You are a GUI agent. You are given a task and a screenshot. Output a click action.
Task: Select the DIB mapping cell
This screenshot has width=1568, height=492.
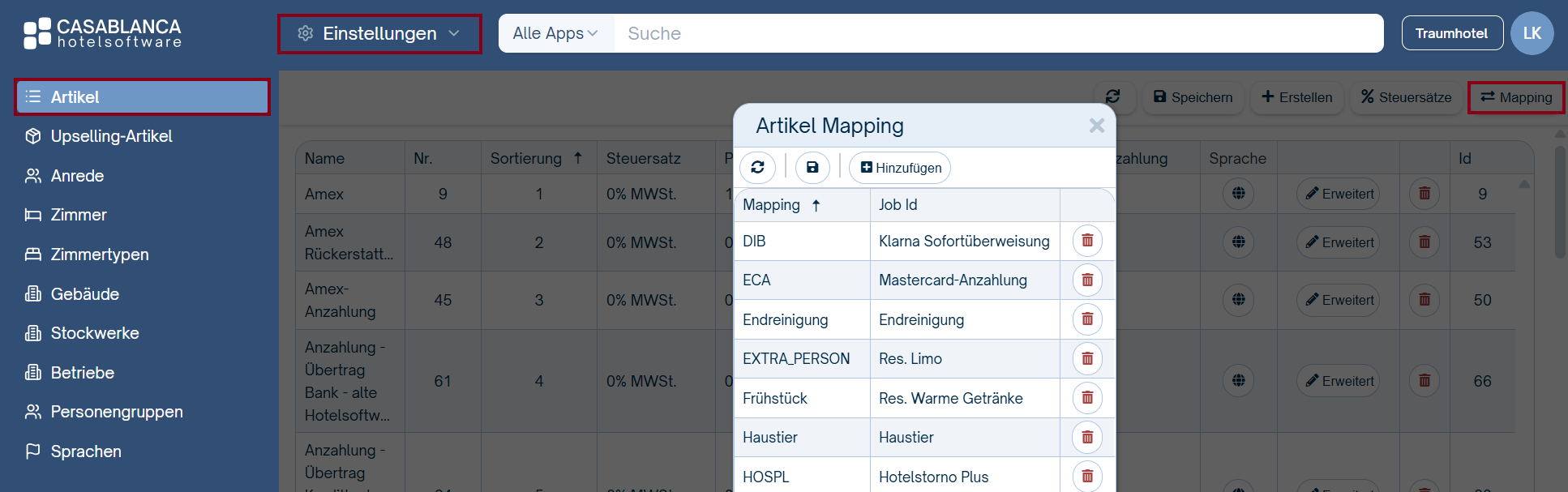coord(802,241)
